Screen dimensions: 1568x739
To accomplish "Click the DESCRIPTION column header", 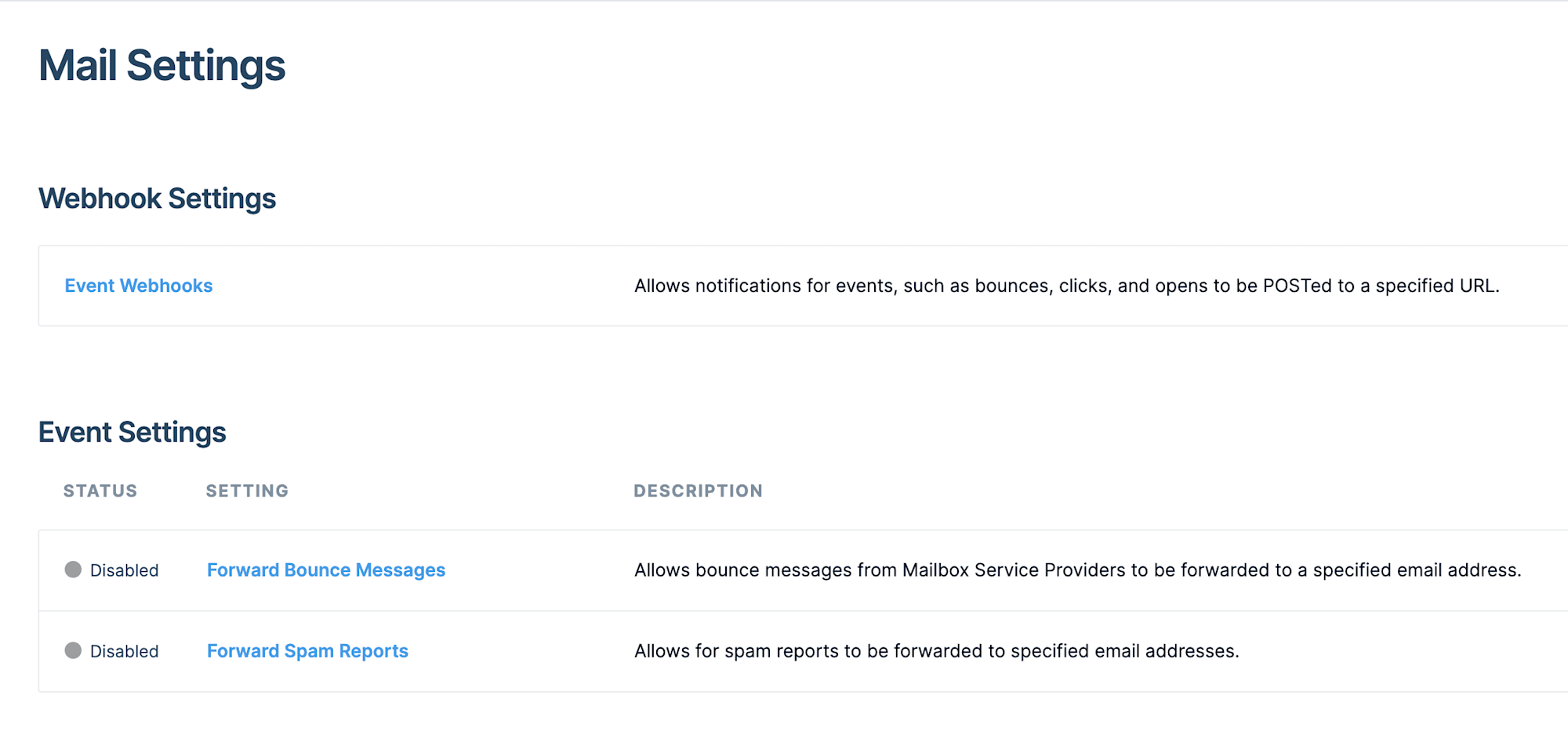I will pyautogui.click(x=698, y=491).
